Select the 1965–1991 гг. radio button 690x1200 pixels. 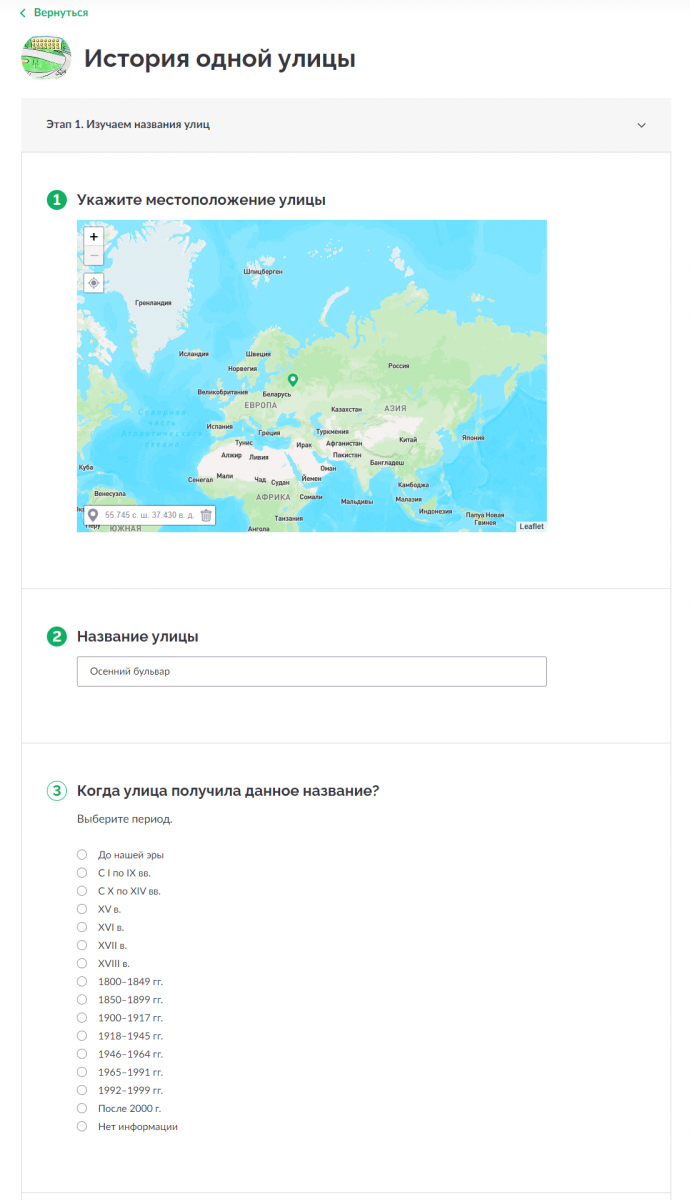82,1072
